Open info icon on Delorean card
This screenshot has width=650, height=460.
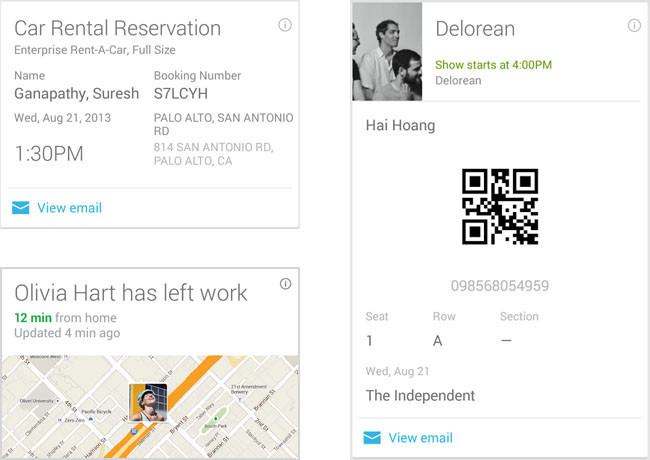(634, 26)
